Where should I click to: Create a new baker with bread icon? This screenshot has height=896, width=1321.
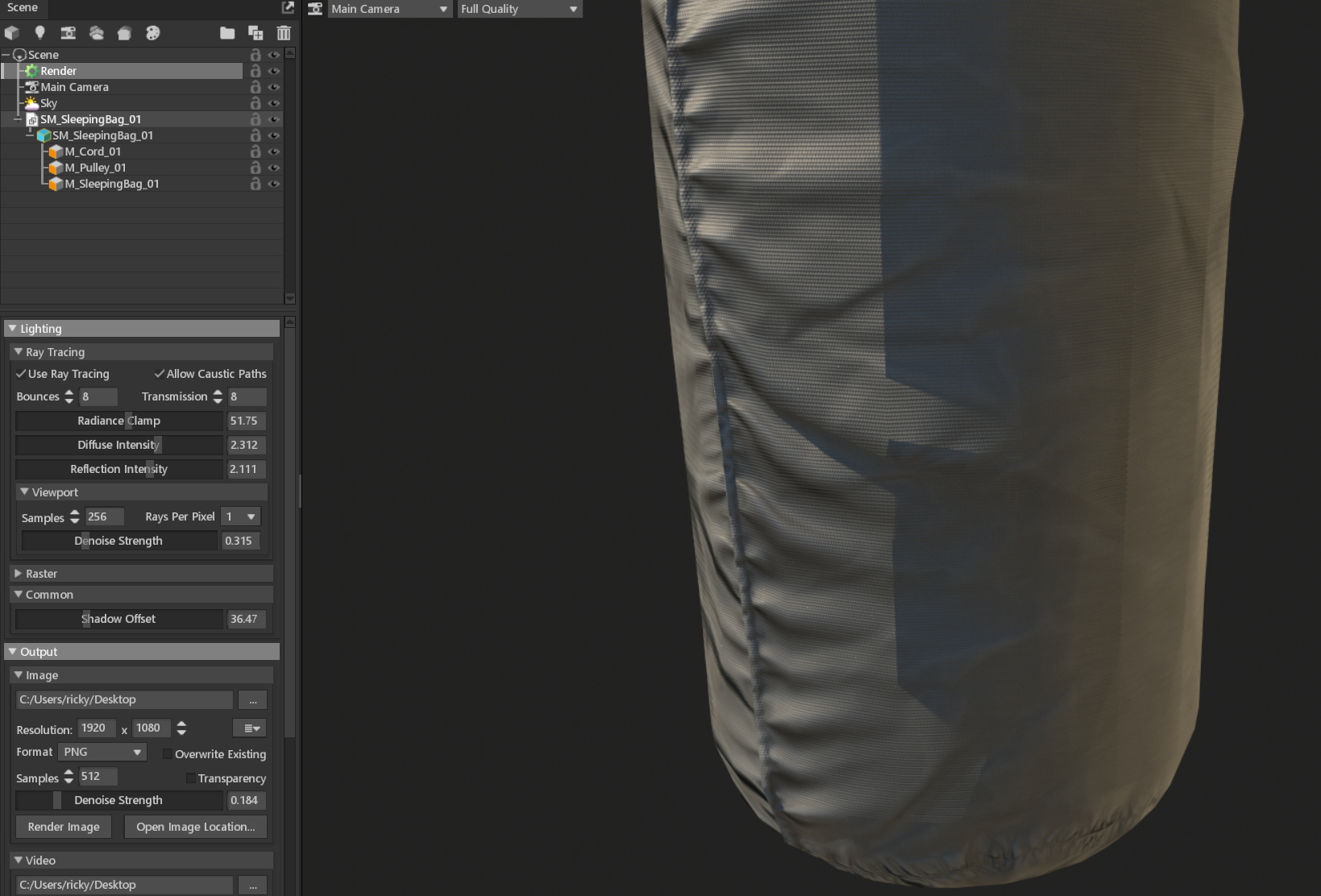[124, 33]
